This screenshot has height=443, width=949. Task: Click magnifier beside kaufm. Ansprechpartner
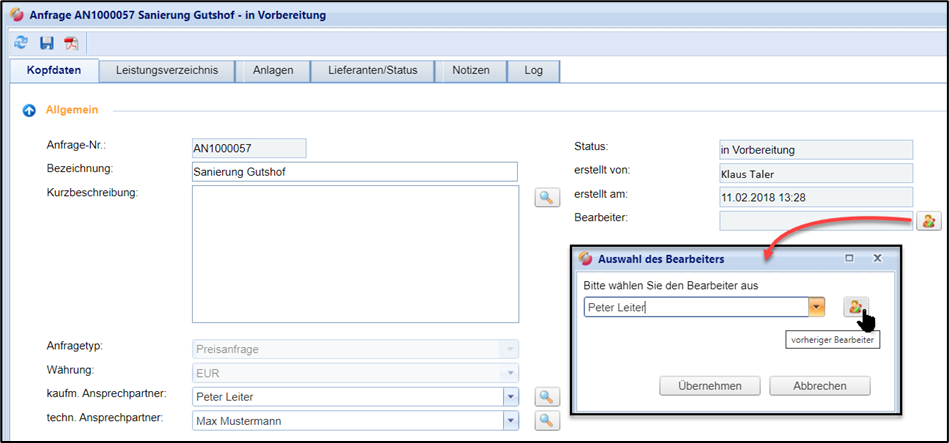pyautogui.click(x=546, y=398)
